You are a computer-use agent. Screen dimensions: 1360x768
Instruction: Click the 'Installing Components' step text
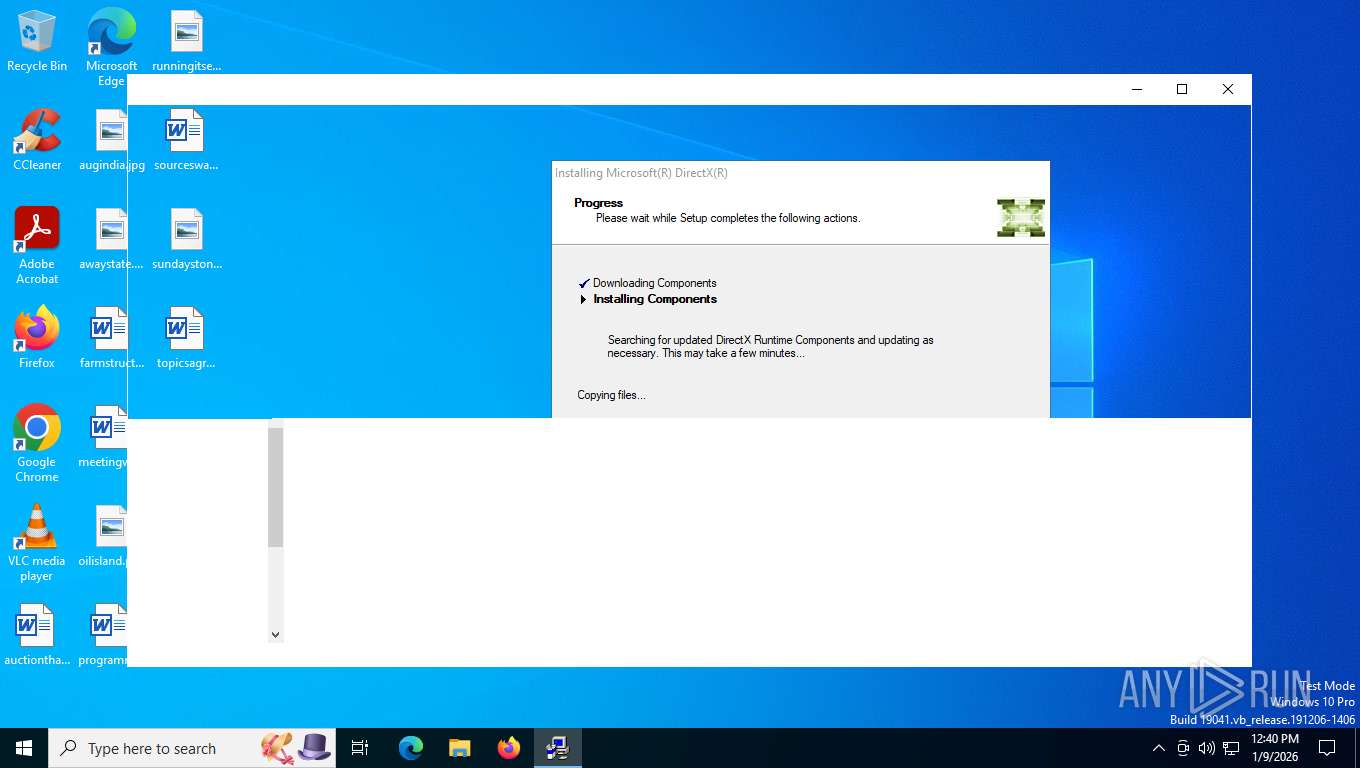point(655,299)
